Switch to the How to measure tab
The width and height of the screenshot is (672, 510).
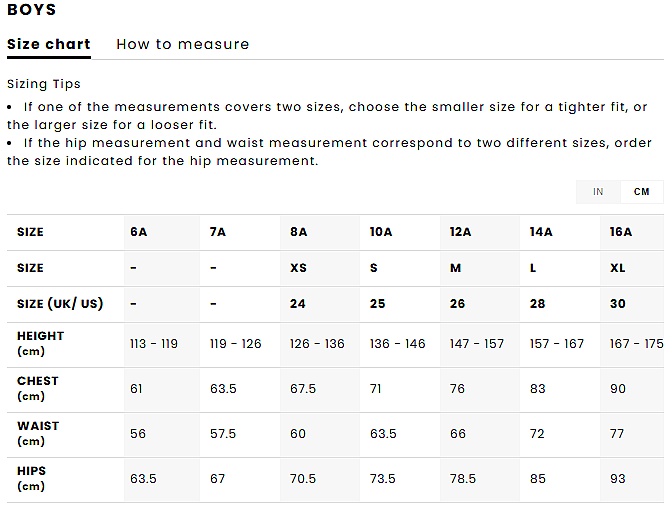182,44
